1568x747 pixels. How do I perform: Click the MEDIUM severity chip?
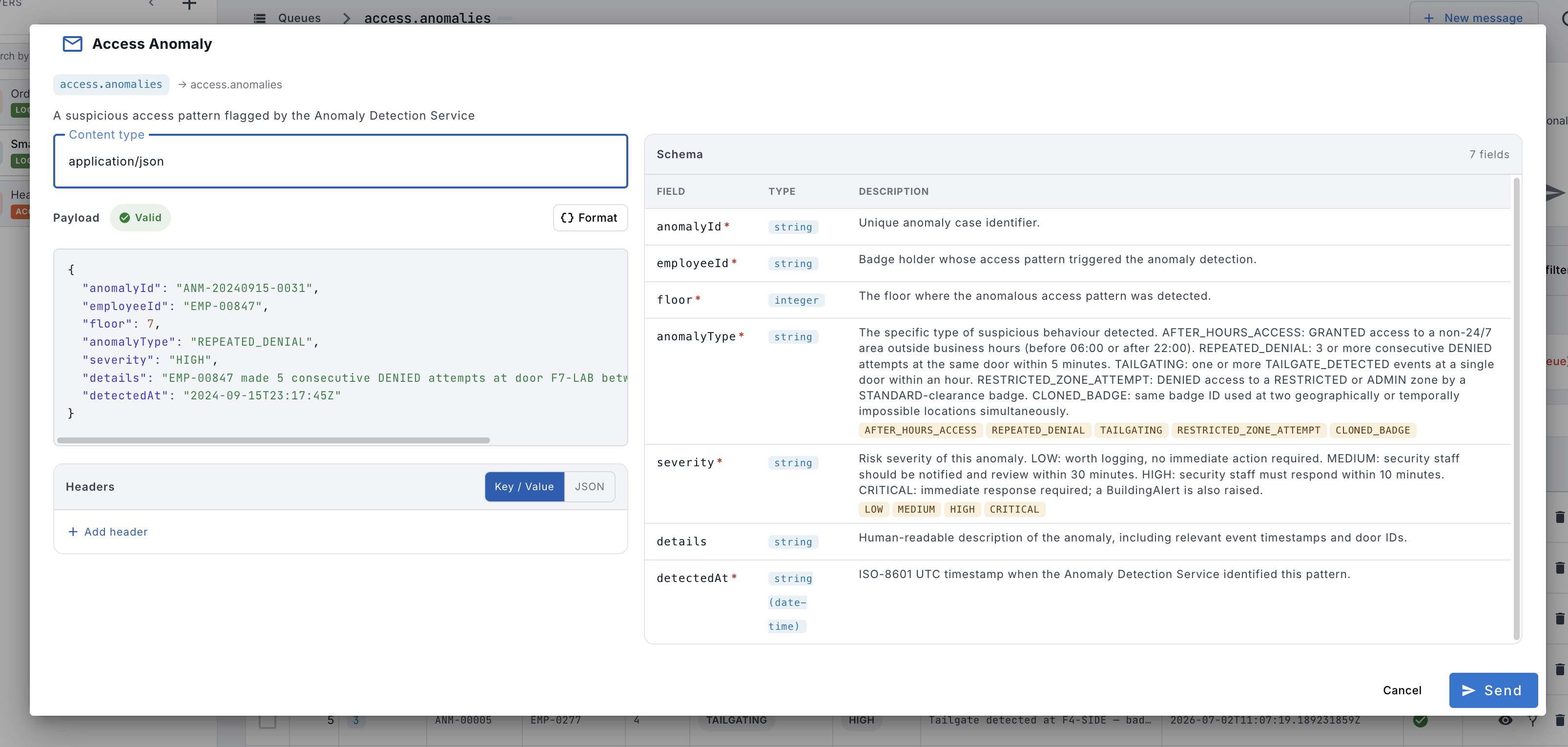pos(916,509)
